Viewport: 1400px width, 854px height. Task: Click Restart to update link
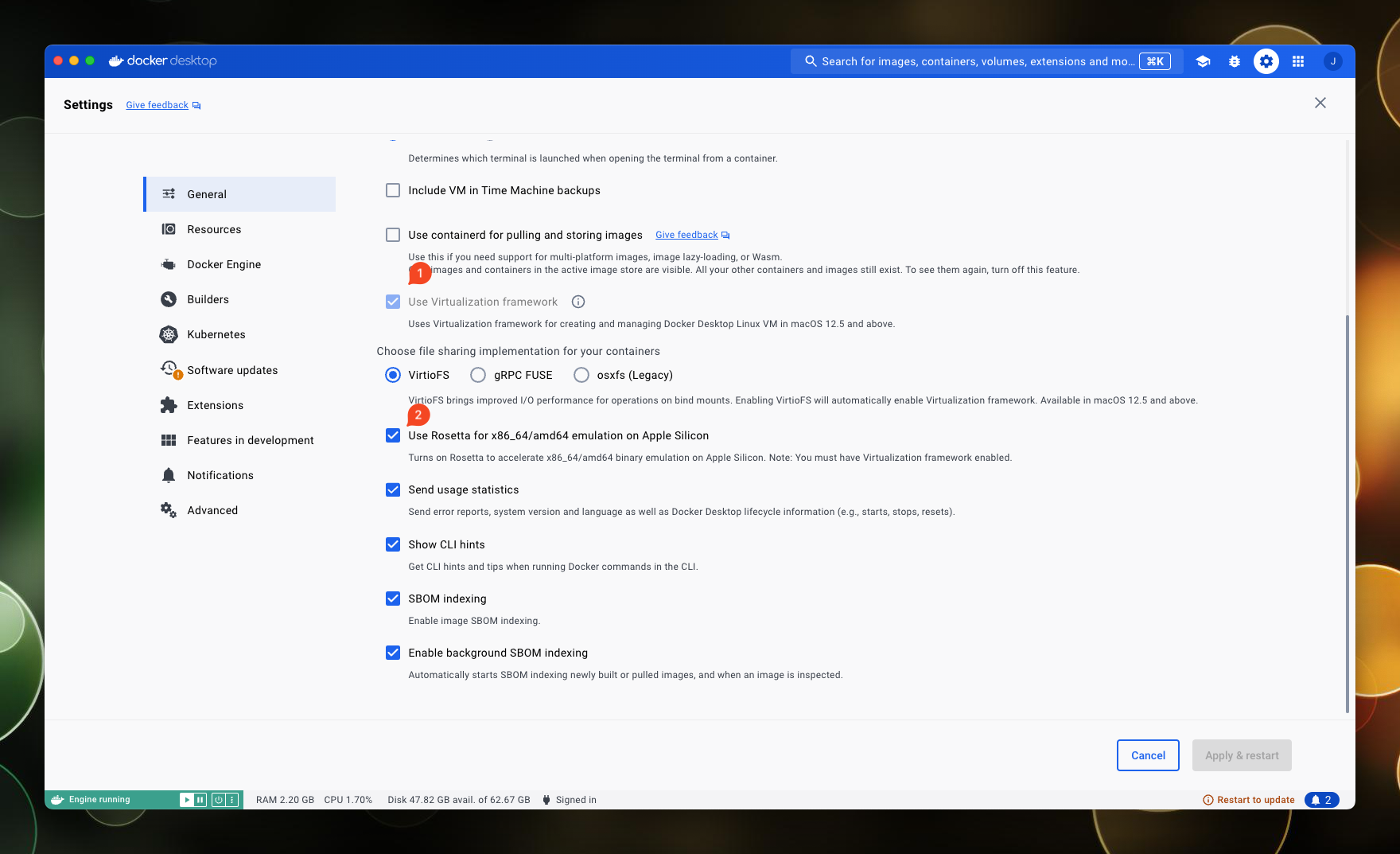pyautogui.click(x=1249, y=800)
